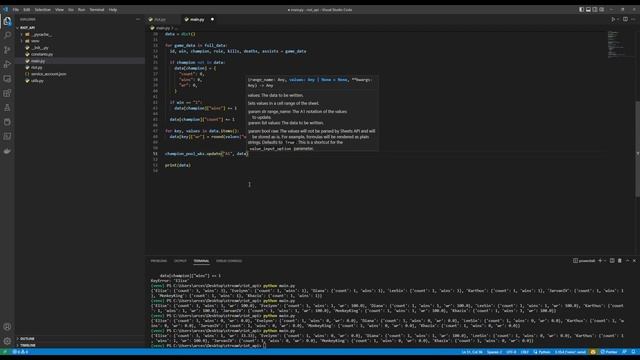Open the Run and Debug view
This screenshot has width=640, height=360.
[x=7, y=64]
